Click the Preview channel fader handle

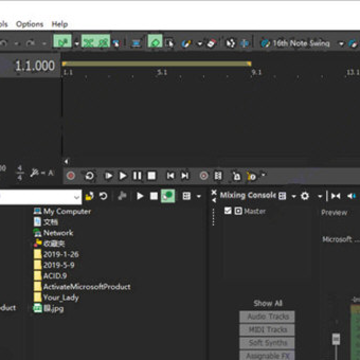point(336,339)
